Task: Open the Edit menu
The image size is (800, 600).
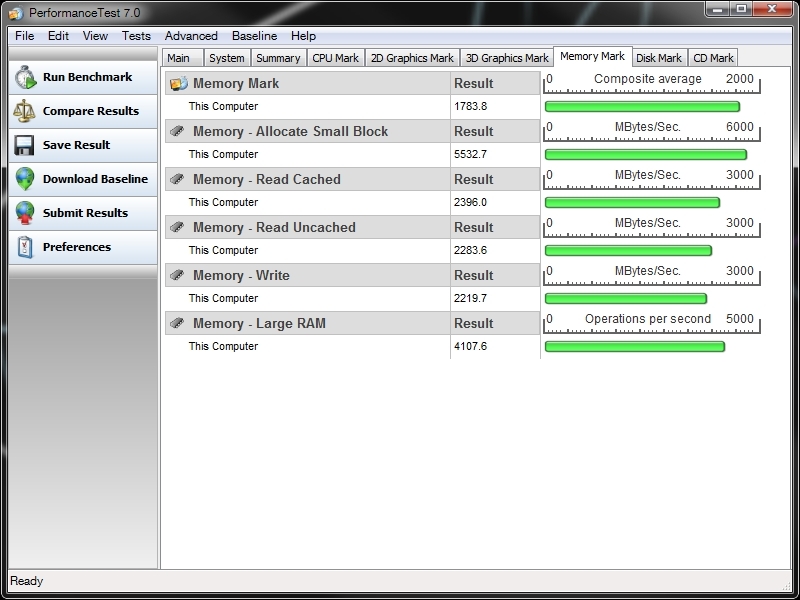Action: (x=58, y=36)
